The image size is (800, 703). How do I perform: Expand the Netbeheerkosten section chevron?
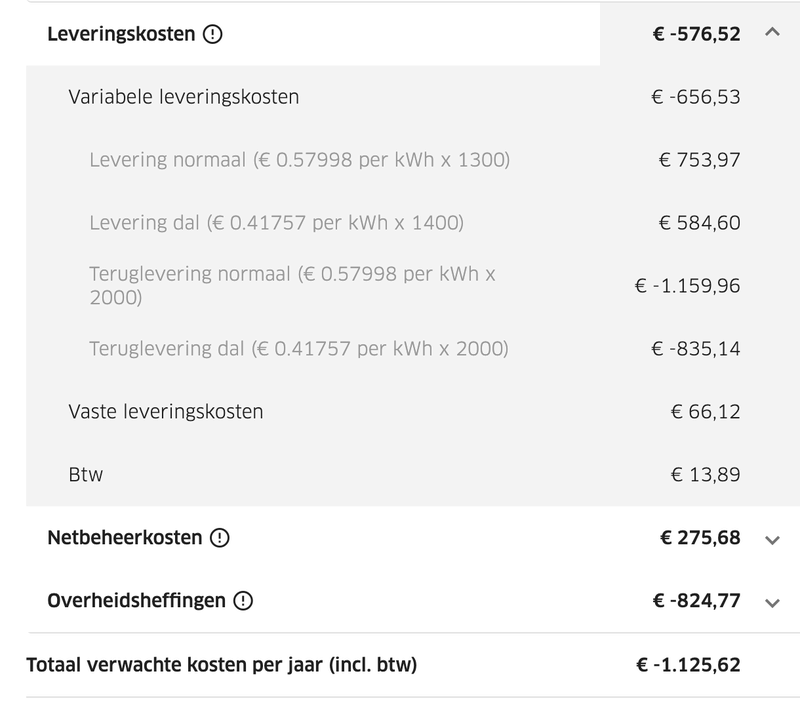tap(771, 539)
